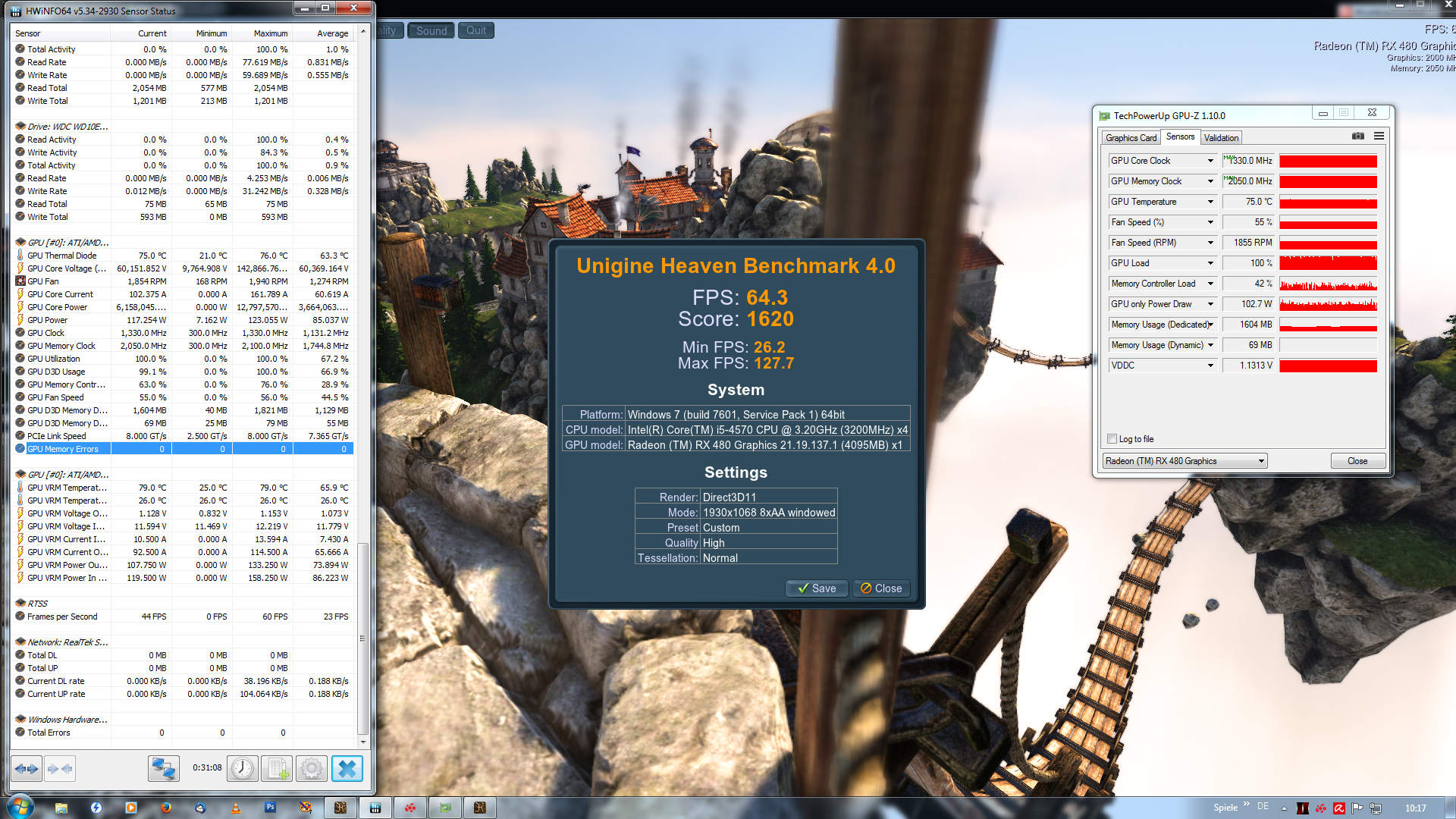Enable the Log to file checkbox
The height and width of the screenshot is (819, 1456).
[x=1112, y=439]
